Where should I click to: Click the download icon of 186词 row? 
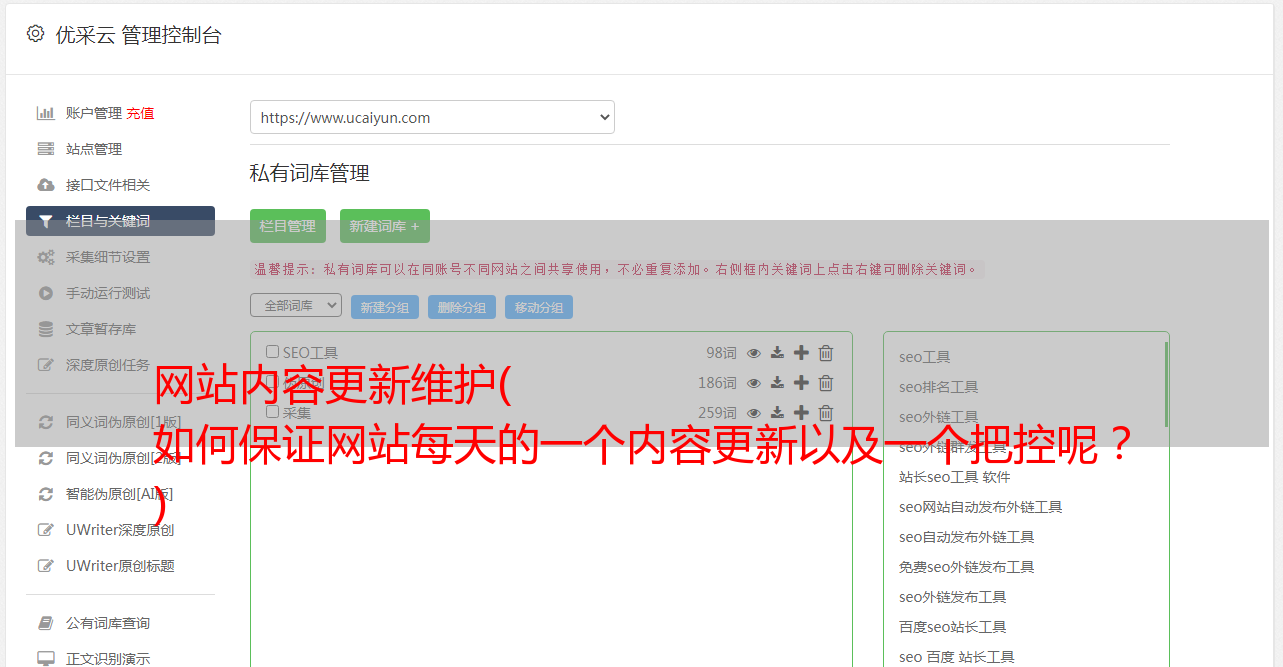777,383
